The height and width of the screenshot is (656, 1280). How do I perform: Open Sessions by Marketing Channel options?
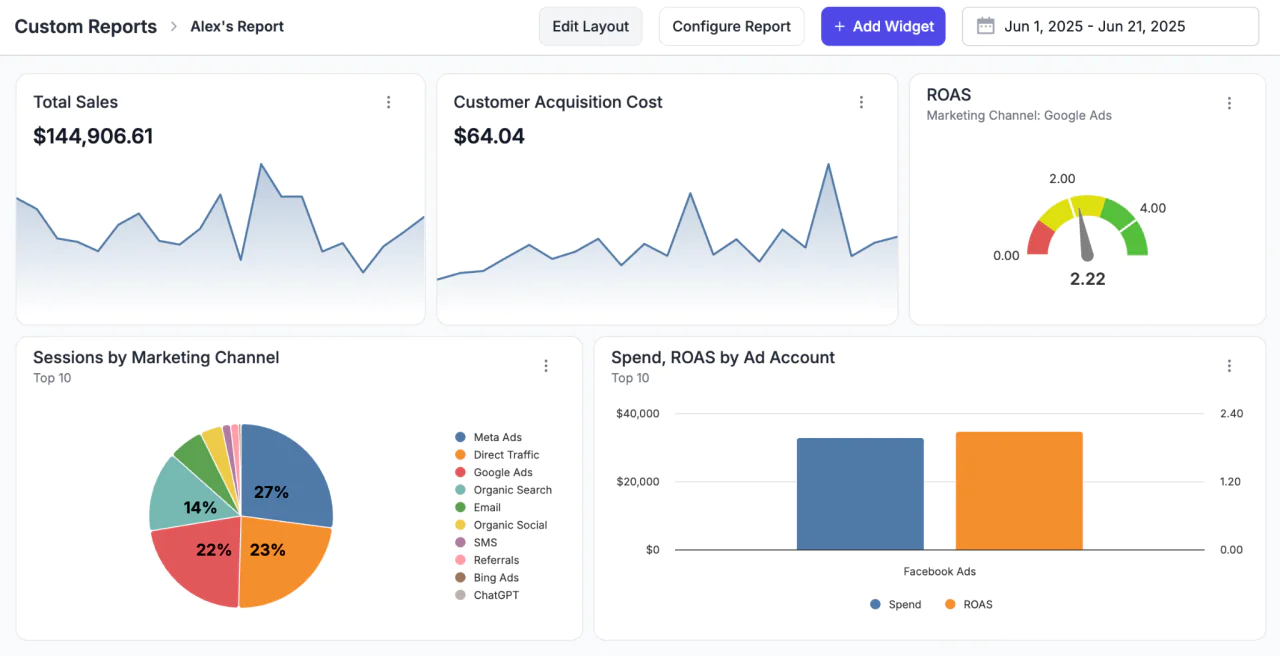click(x=546, y=366)
